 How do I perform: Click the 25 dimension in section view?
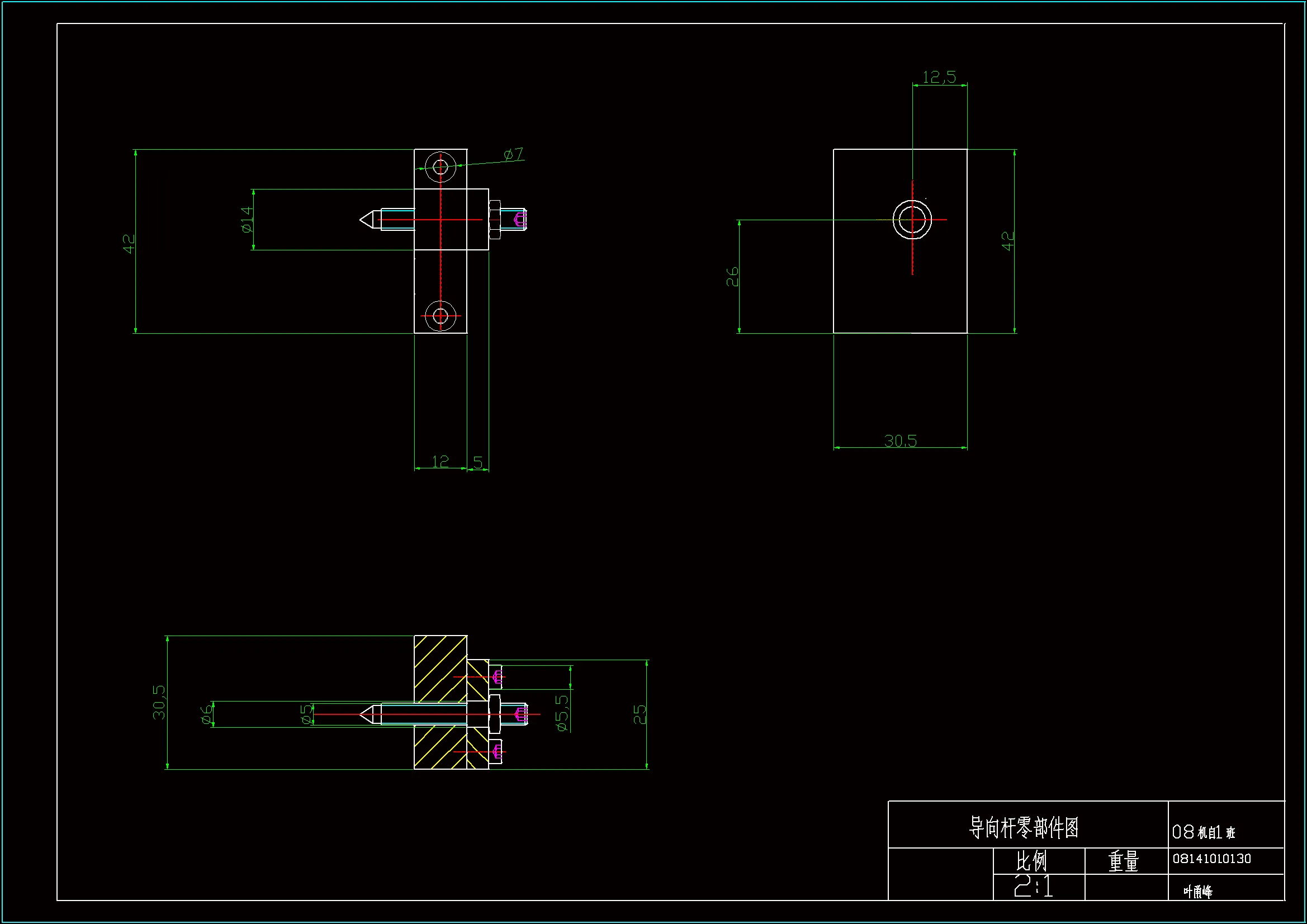(640, 714)
